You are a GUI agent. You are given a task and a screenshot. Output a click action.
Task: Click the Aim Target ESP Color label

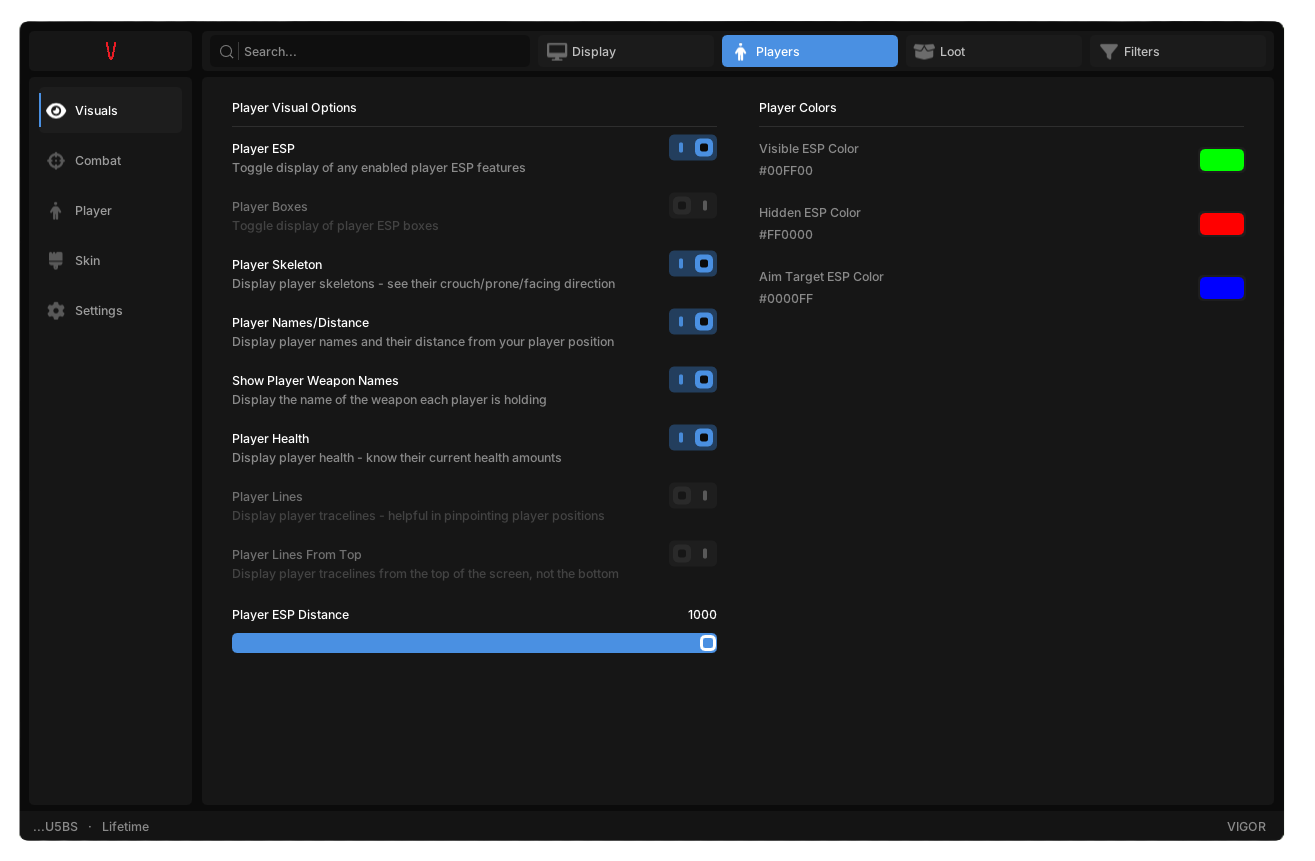[821, 277]
